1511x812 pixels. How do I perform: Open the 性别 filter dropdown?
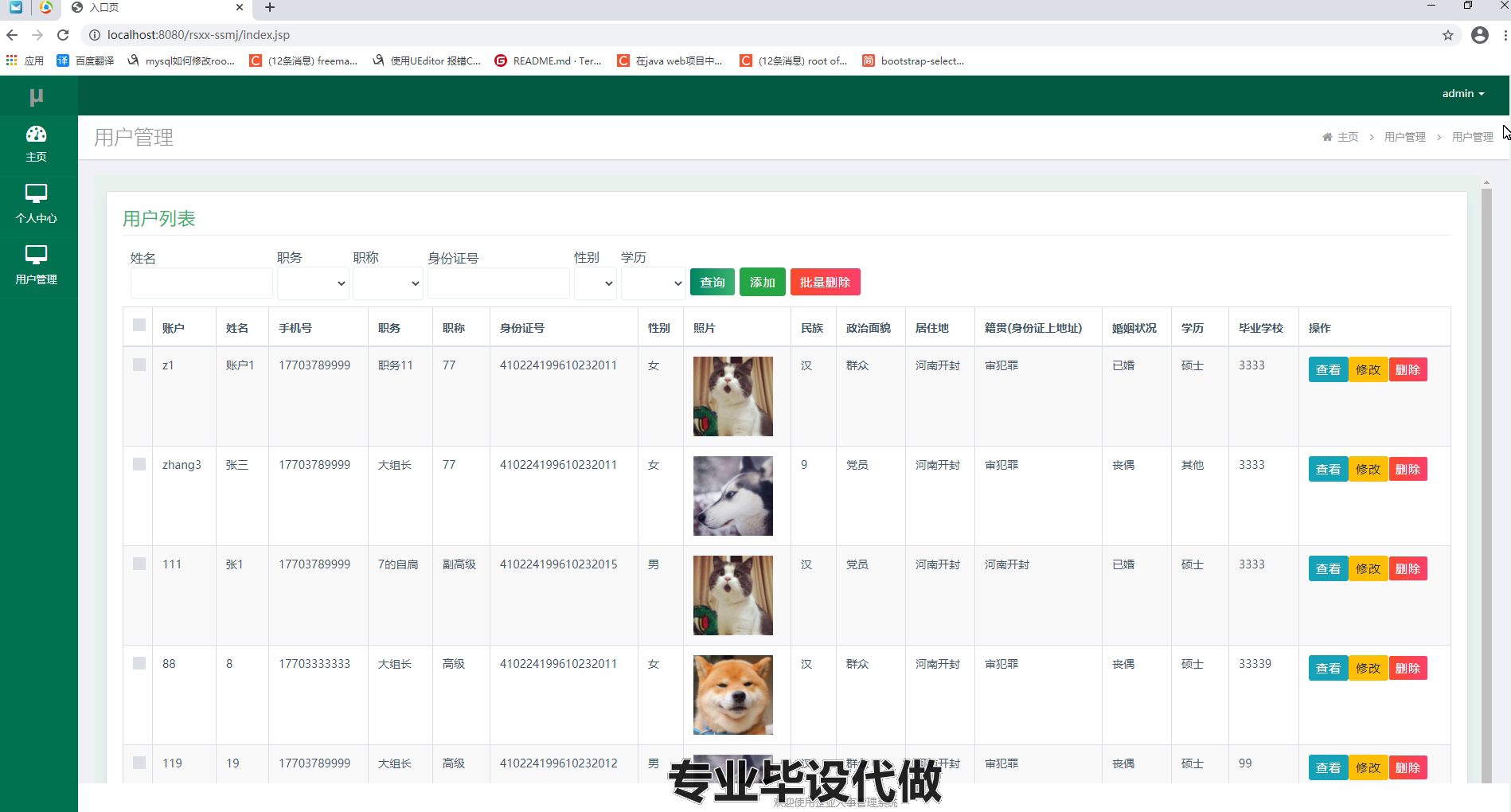pyautogui.click(x=595, y=283)
